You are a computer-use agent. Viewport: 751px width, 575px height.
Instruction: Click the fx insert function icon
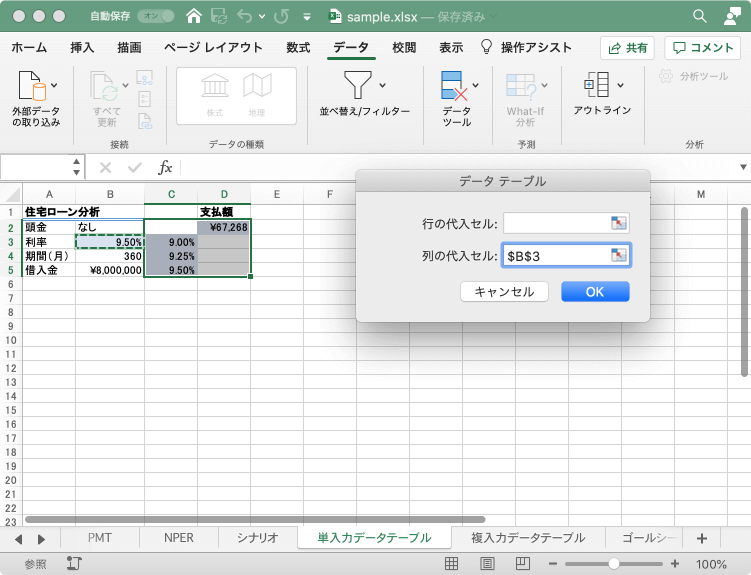pos(165,168)
